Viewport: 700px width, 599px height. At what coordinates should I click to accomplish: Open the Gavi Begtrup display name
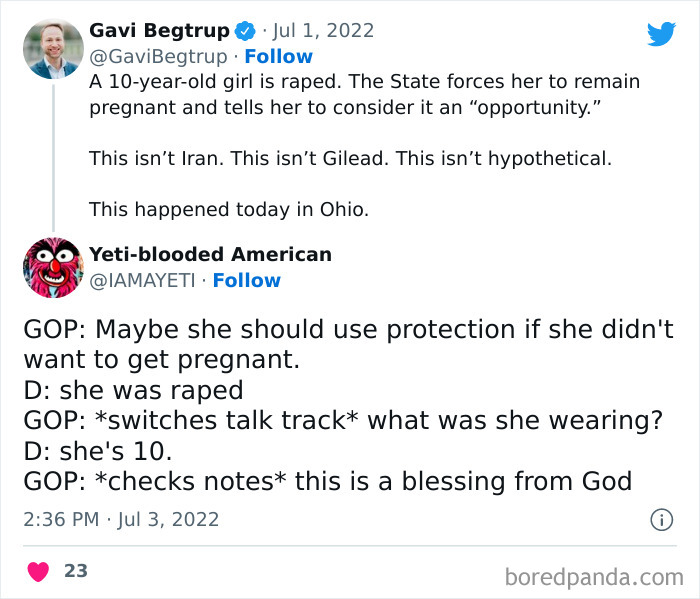click(x=159, y=31)
